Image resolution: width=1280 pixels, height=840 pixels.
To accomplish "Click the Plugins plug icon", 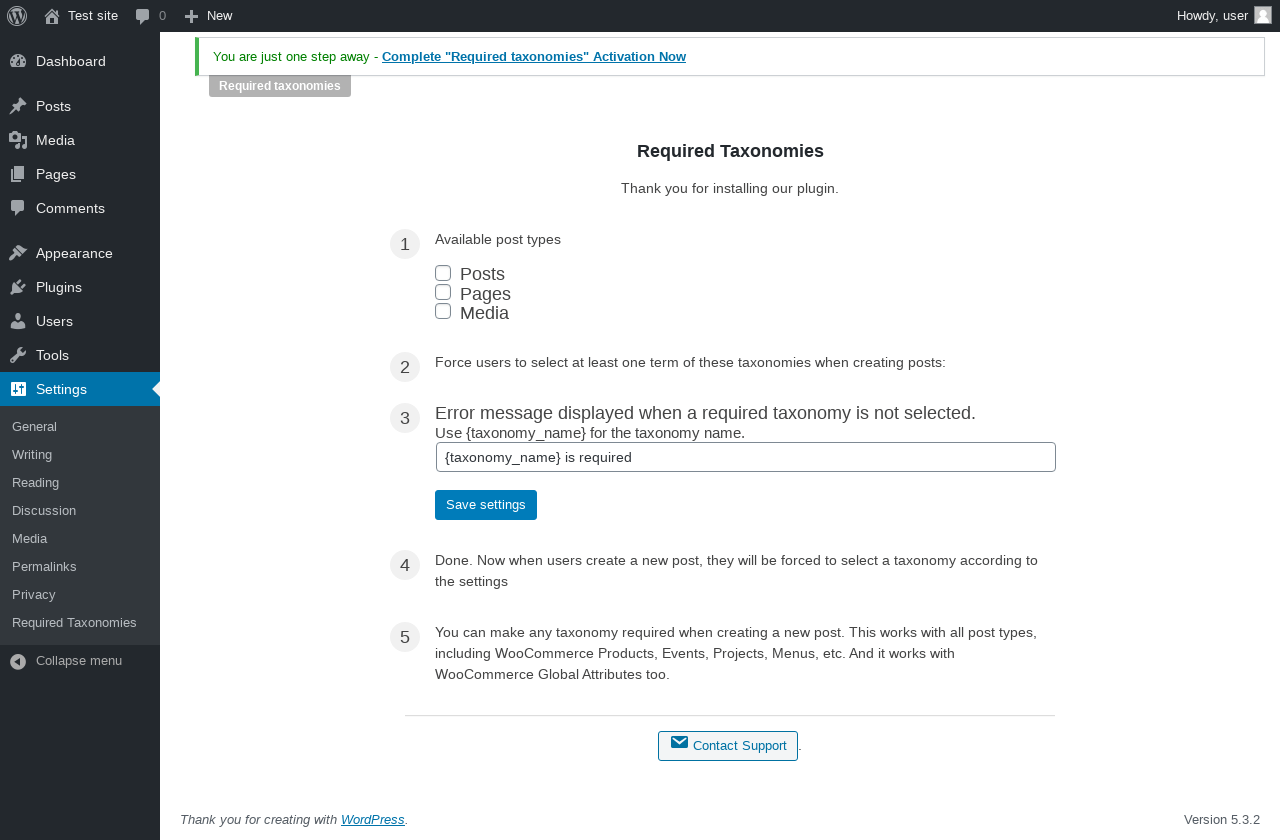I will [18, 287].
